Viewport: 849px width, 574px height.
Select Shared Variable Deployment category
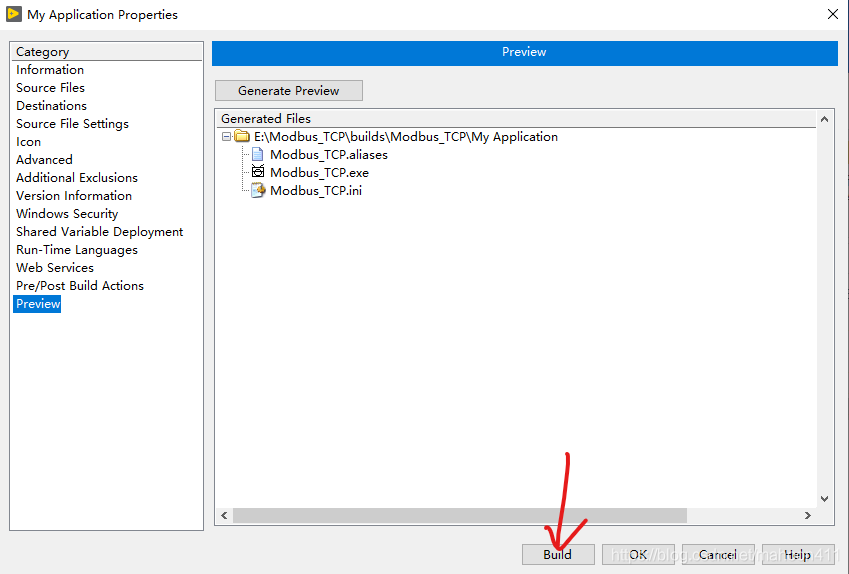point(100,232)
